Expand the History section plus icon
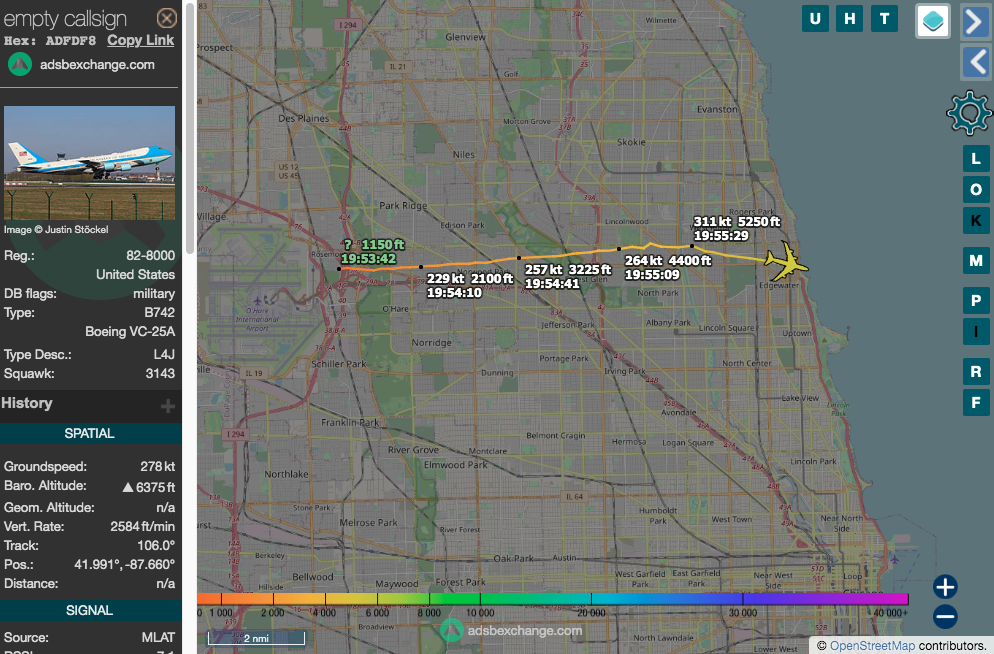Image resolution: width=994 pixels, height=654 pixels. [167, 406]
